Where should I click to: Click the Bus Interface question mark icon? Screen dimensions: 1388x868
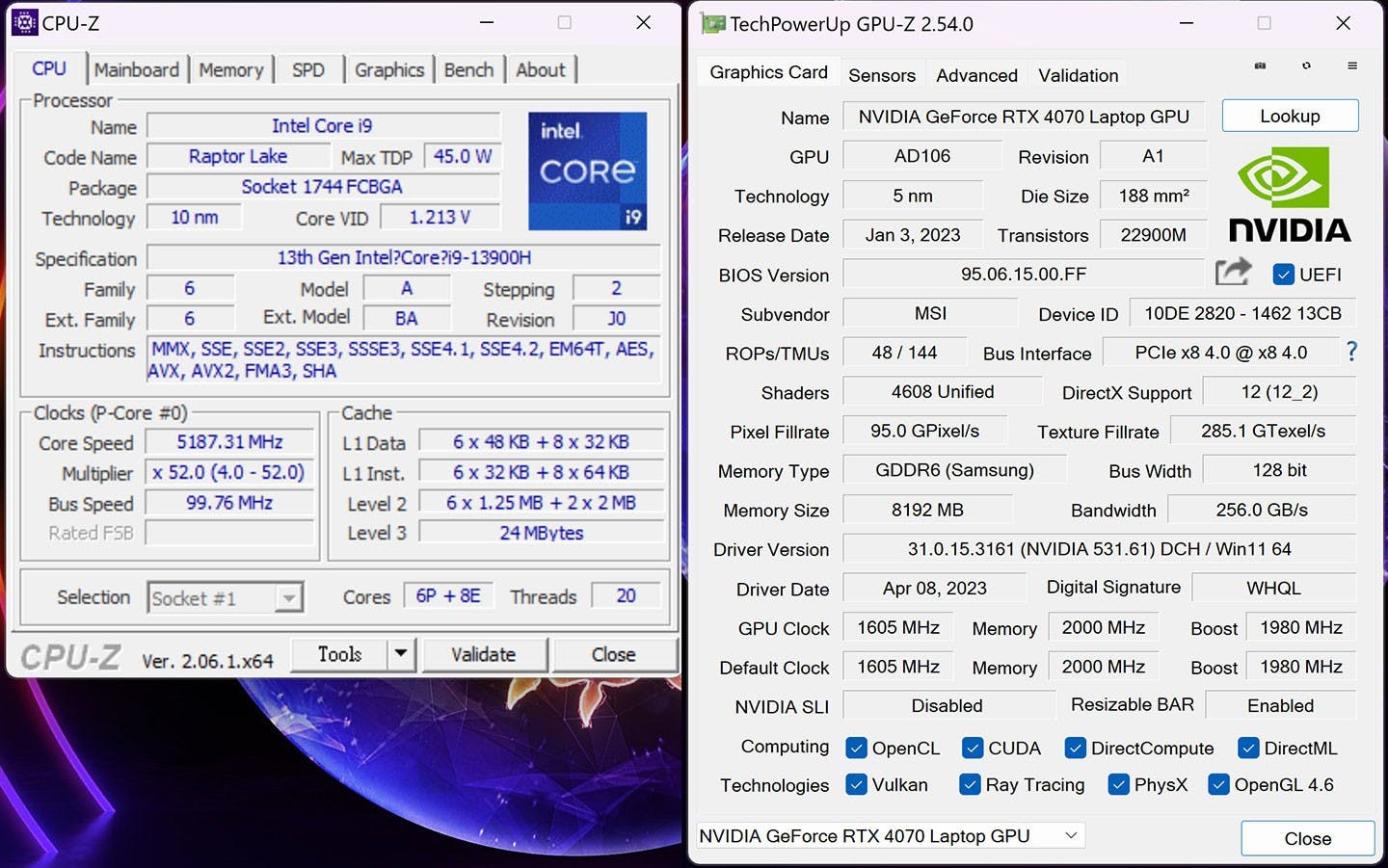point(1351,353)
